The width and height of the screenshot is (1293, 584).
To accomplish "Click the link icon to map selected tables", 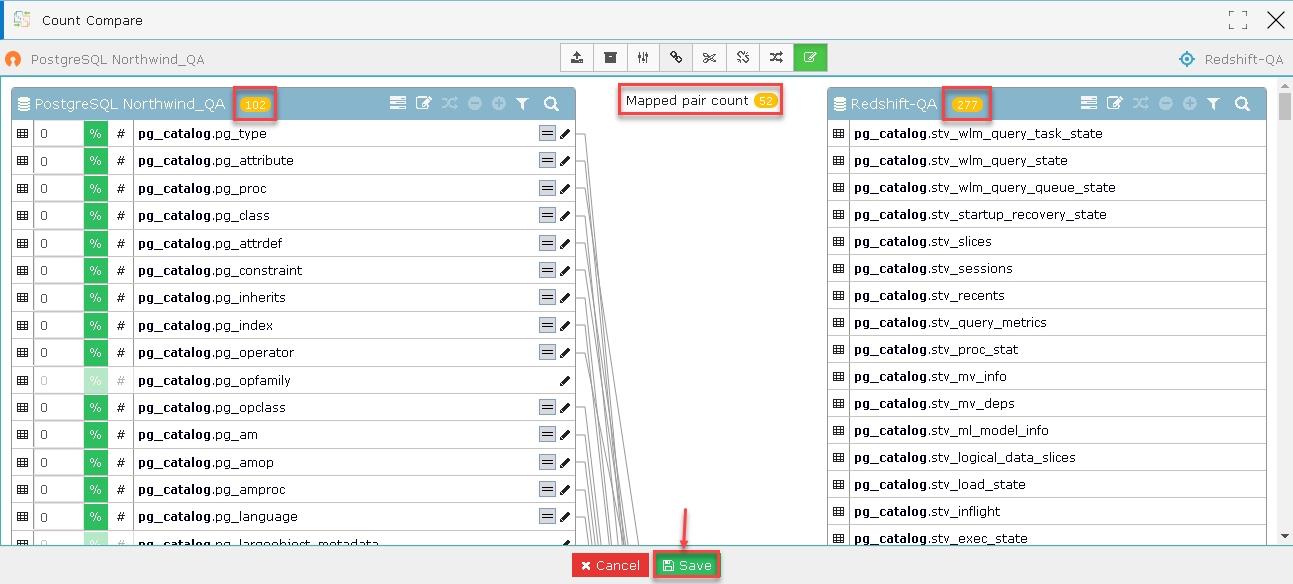I will (x=677, y=57).
